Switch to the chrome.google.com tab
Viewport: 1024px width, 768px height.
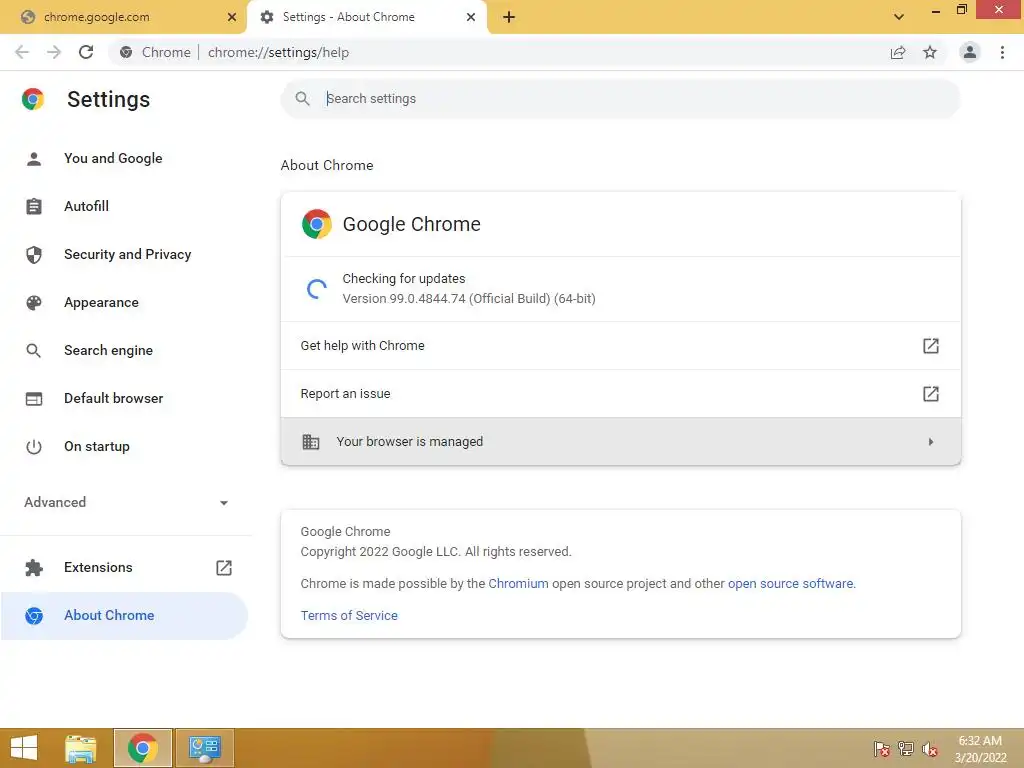tap(123, 17)
